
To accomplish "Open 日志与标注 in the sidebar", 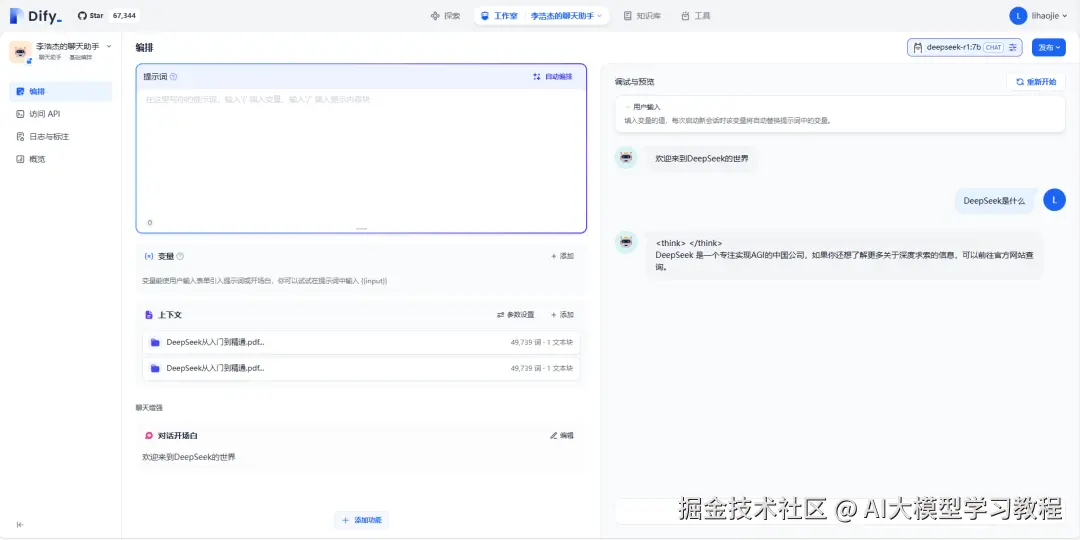I will (61, 136).
